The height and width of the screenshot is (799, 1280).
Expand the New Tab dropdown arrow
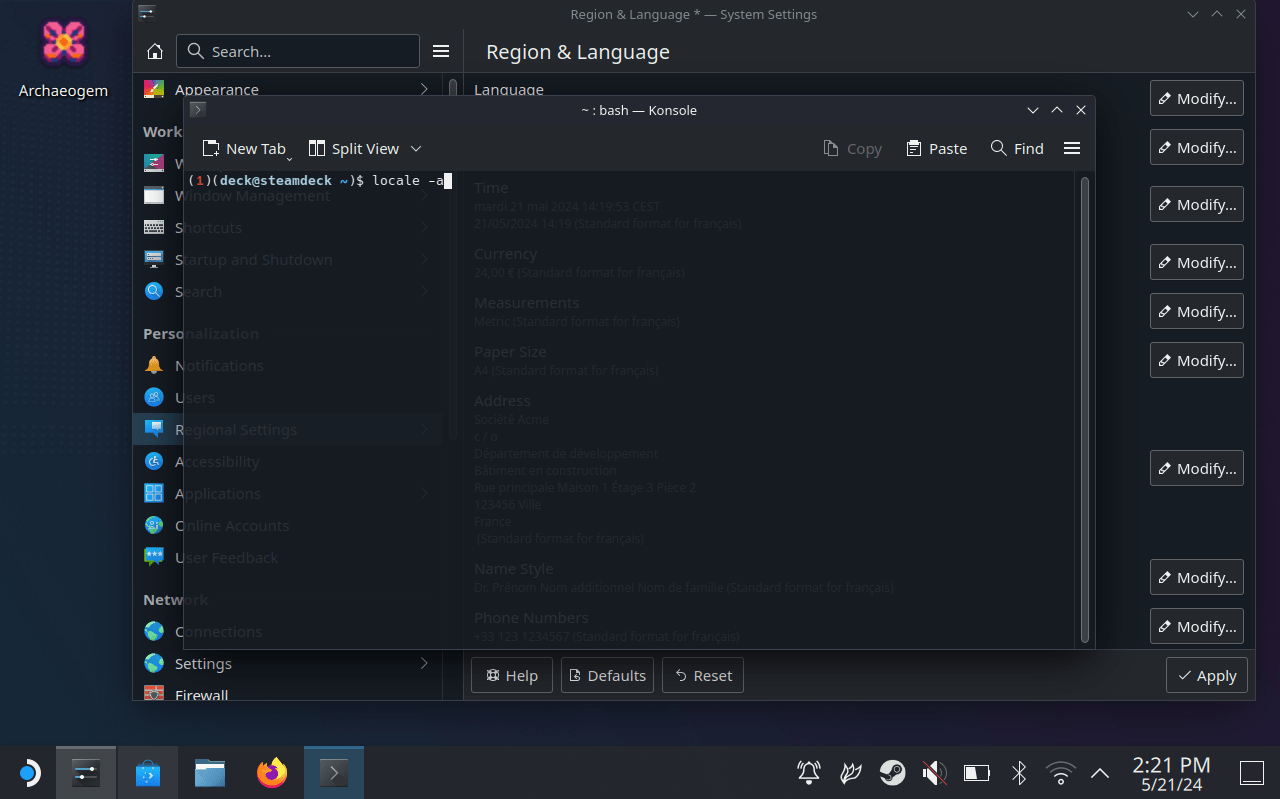pyautogui.click(x=290, y=158)
